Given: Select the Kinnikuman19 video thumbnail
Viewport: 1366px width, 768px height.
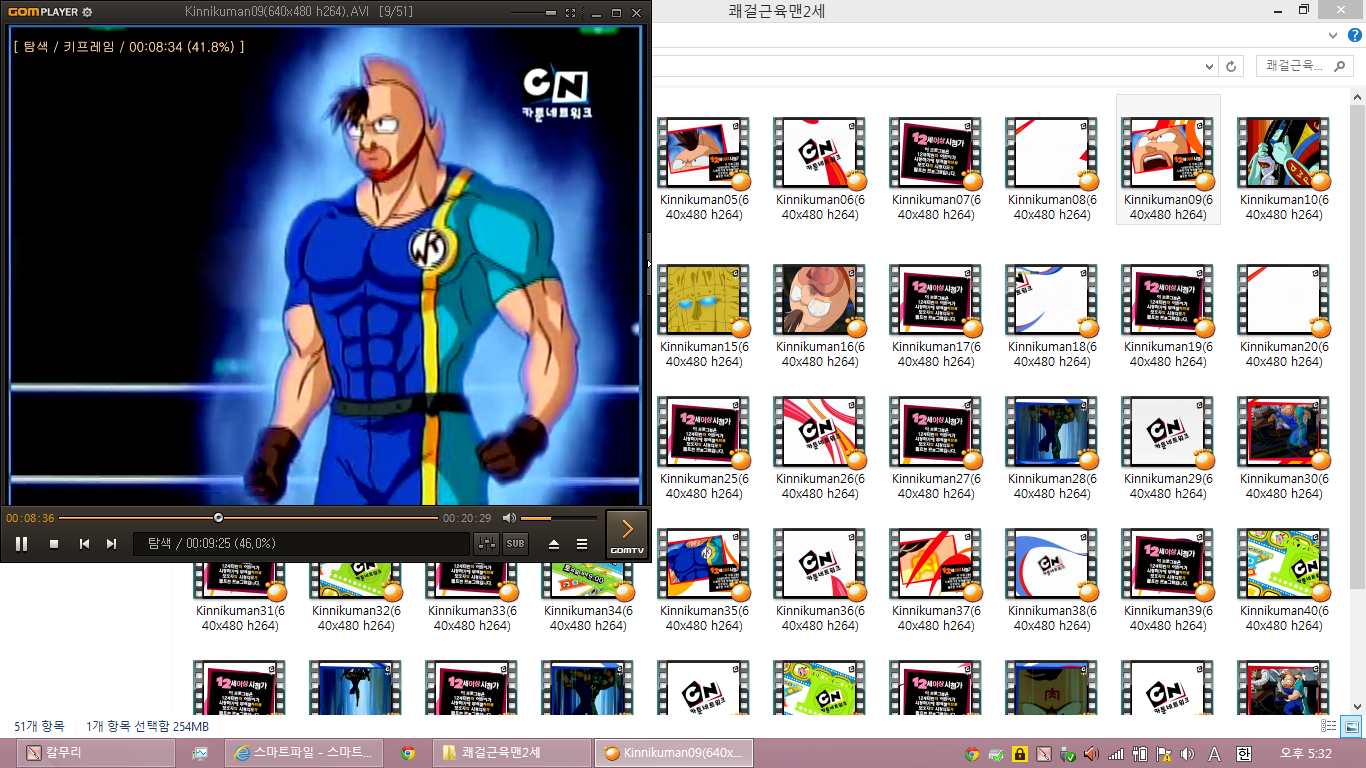Looking at the screenshot, I should (1167, 300).
